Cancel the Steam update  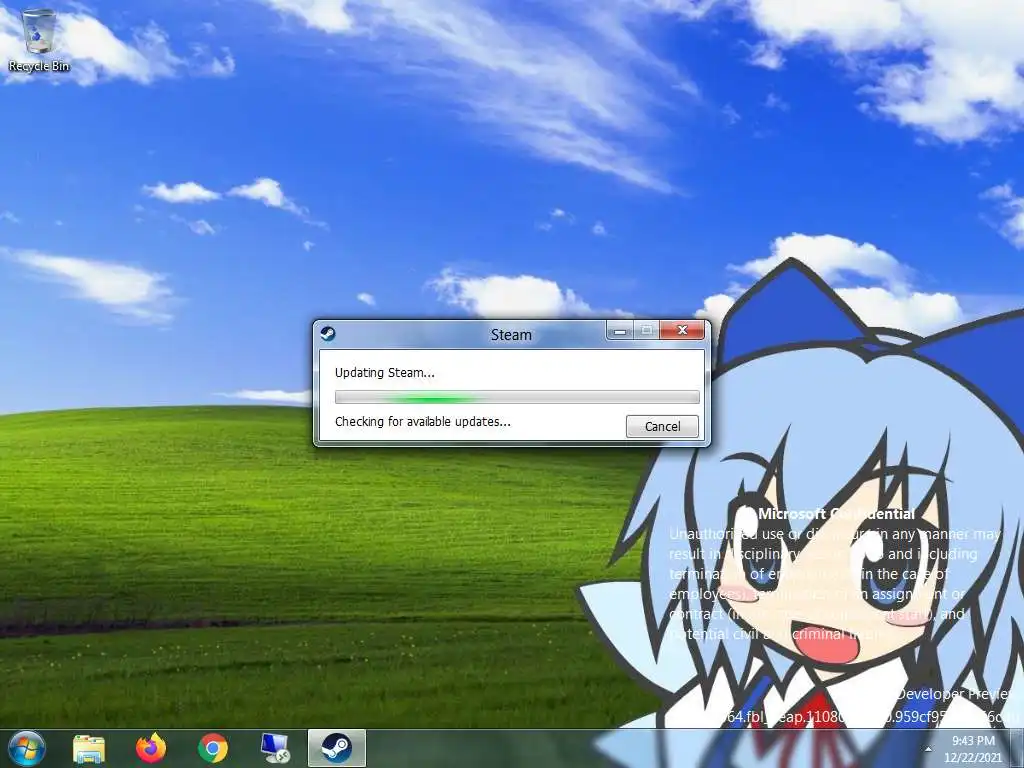point(662,426)
